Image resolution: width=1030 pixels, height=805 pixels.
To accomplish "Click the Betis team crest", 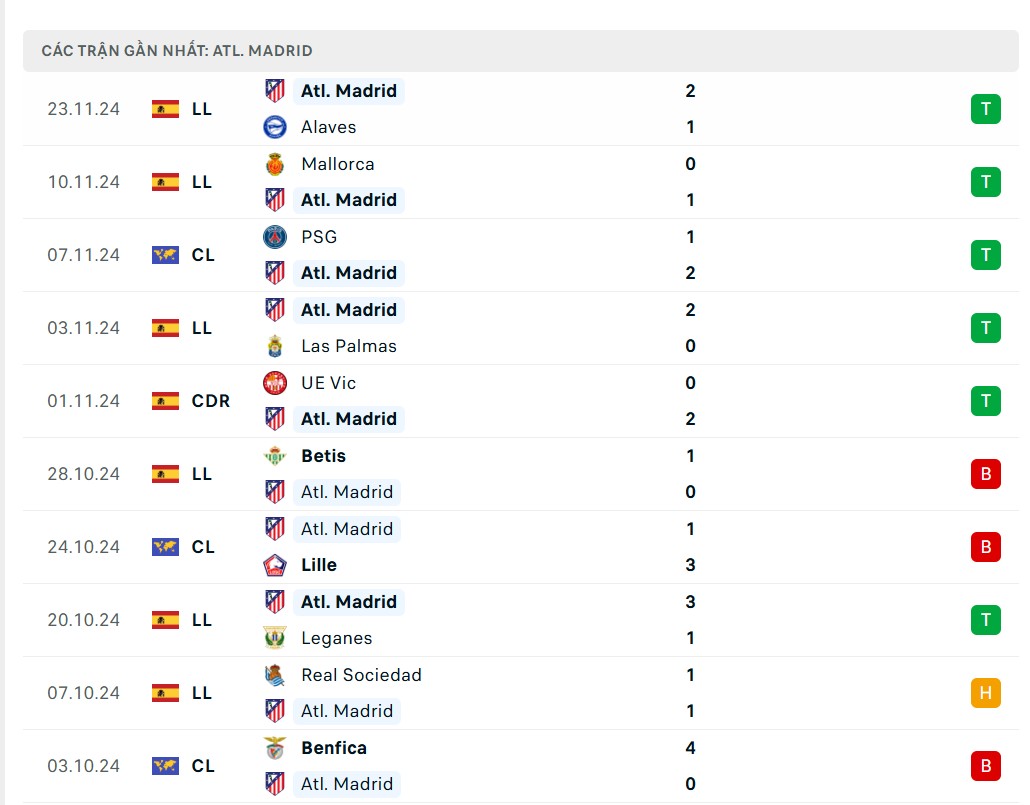I will tap(274, 456).
